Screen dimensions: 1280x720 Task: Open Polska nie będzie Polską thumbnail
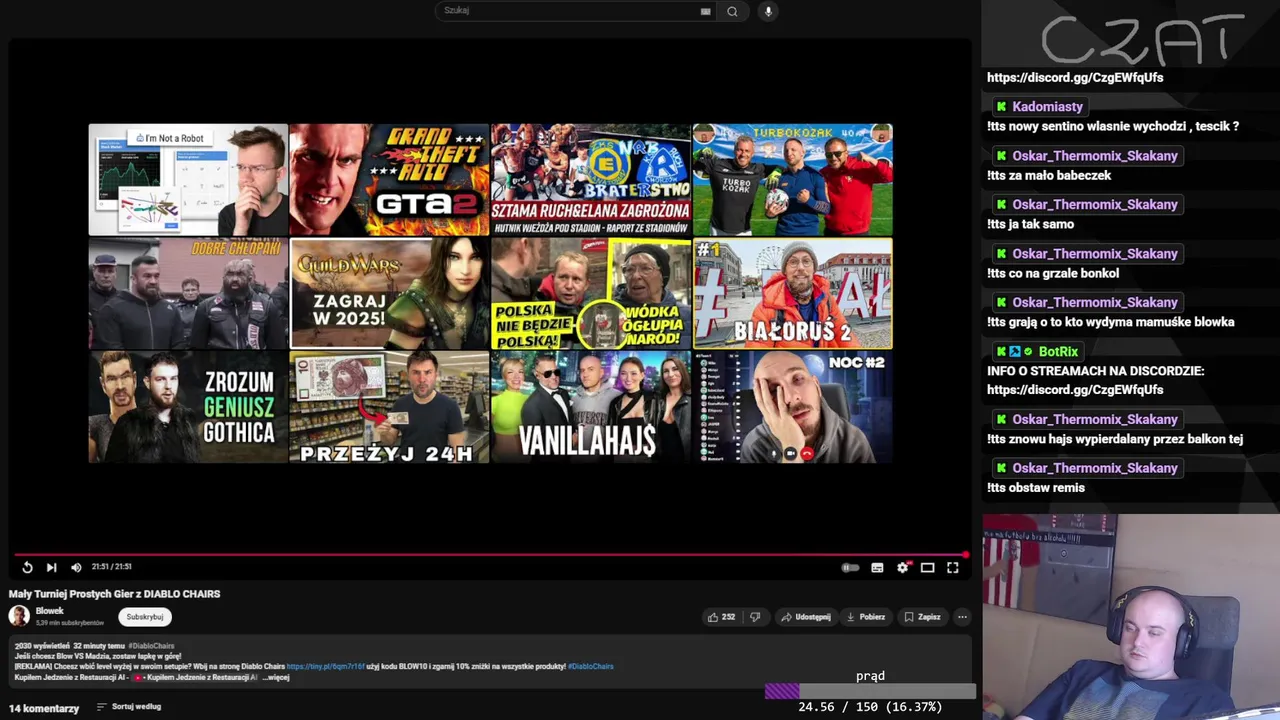point(590,293)
